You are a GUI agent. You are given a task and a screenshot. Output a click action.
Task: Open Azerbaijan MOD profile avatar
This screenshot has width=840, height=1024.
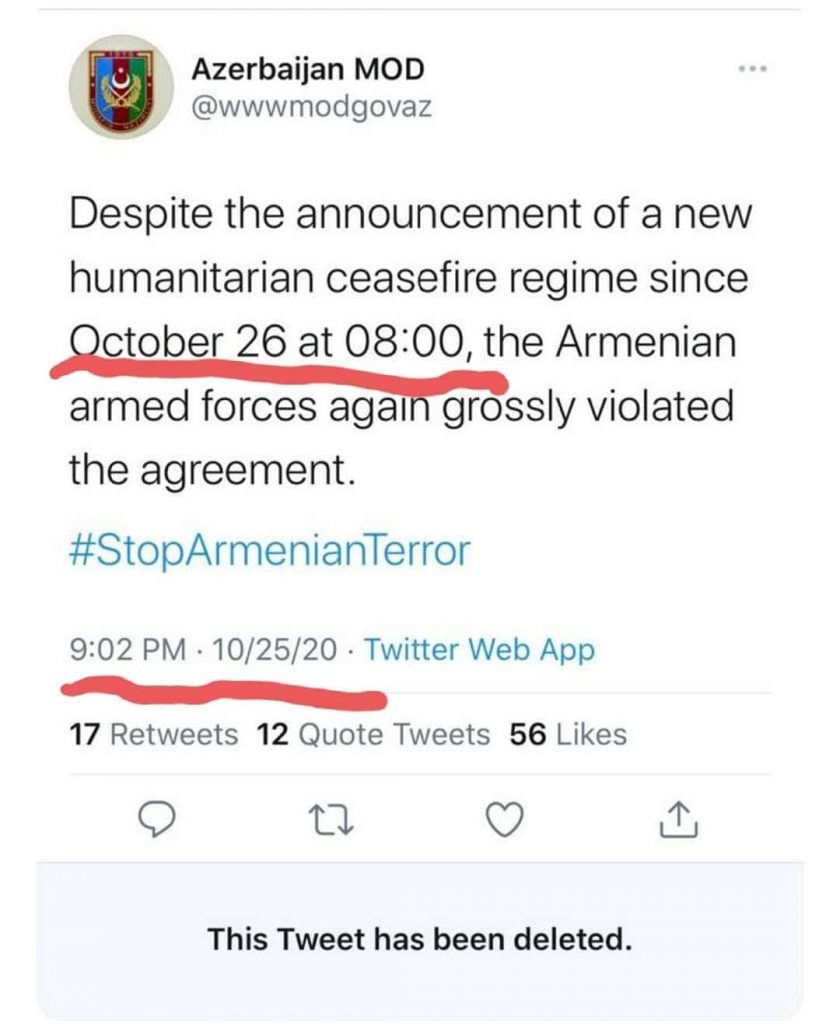(x=121, y=87)
